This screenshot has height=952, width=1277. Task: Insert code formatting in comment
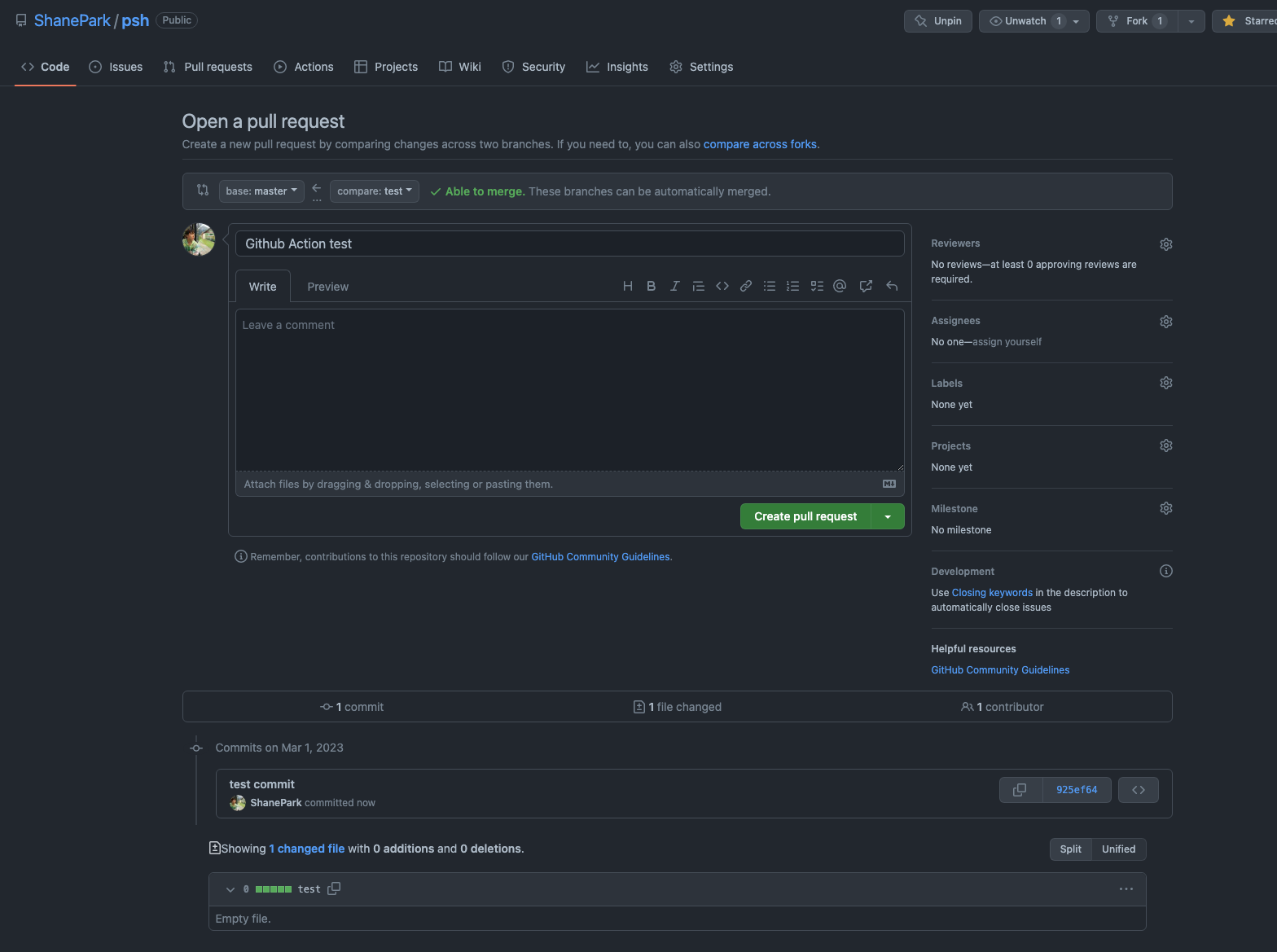point(722,286)
